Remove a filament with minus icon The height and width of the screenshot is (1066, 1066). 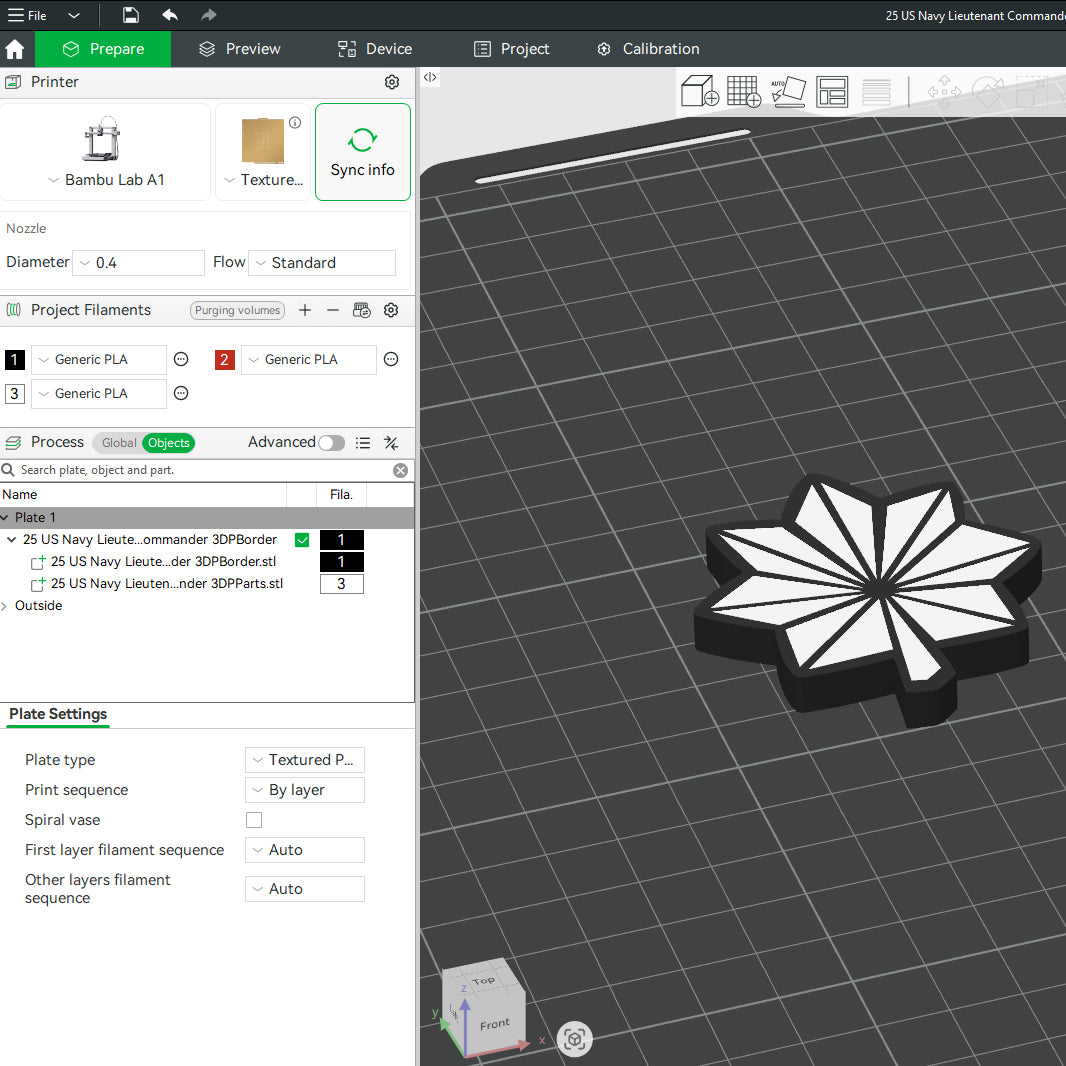coord(332,310)
